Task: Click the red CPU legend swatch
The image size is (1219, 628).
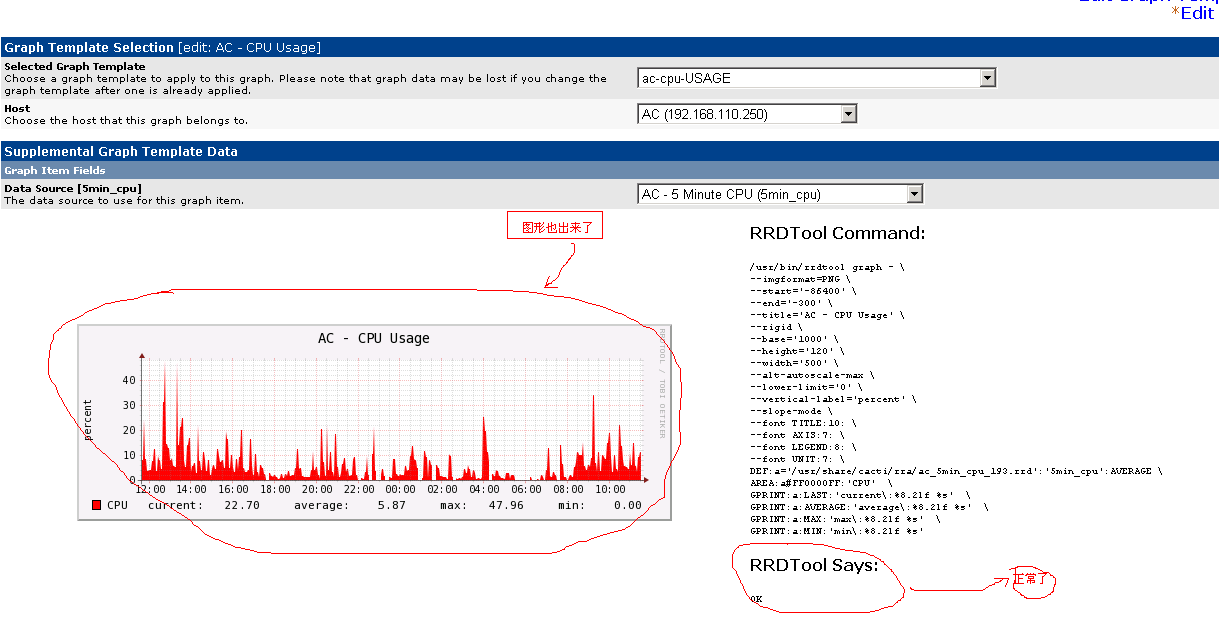Action: [x=96, y=505]
